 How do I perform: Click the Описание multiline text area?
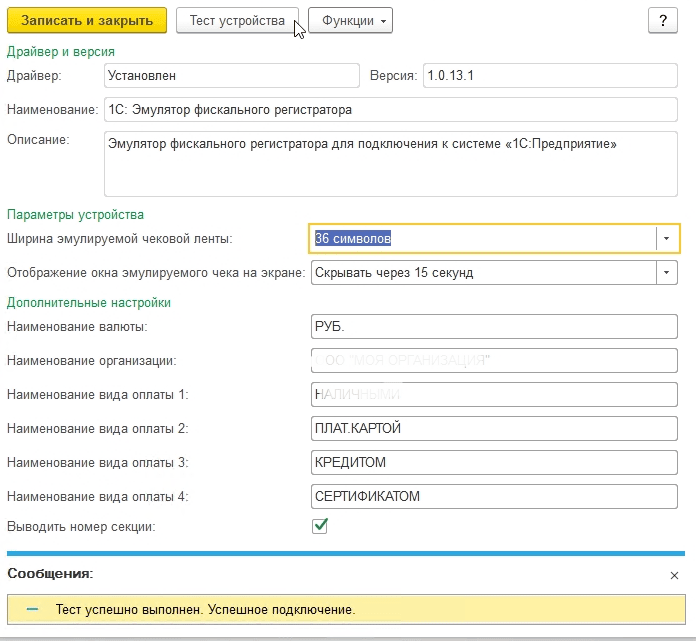pyautogui.click(x=390, y=163)
